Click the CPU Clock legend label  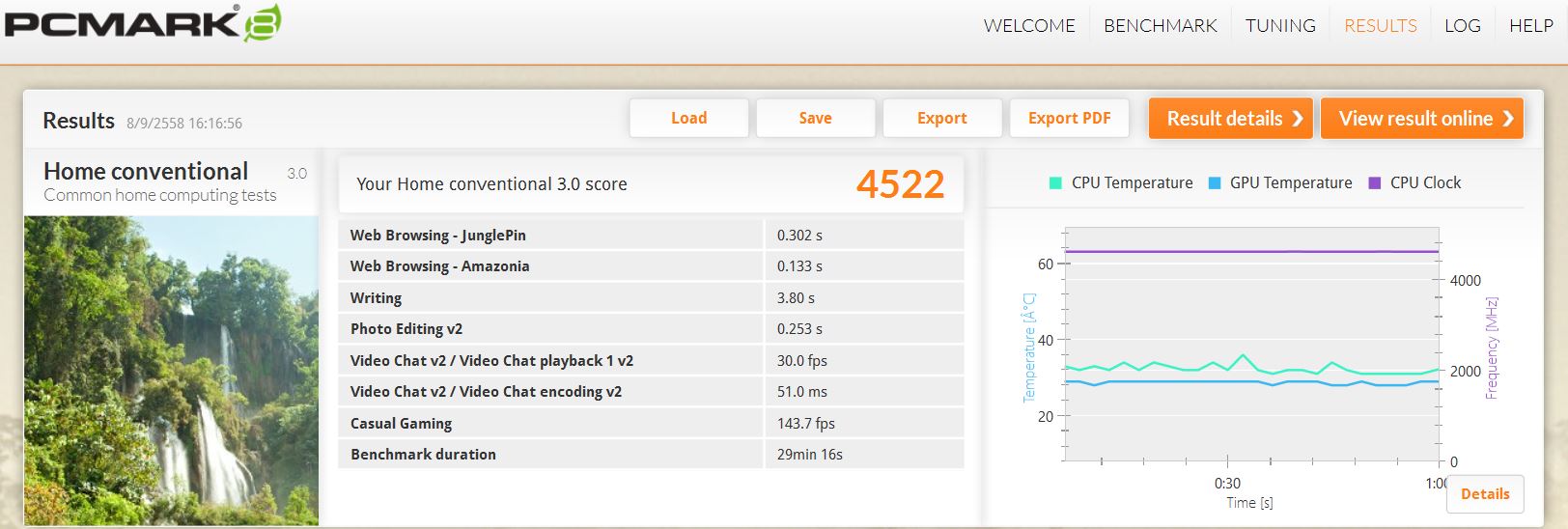1425,183
